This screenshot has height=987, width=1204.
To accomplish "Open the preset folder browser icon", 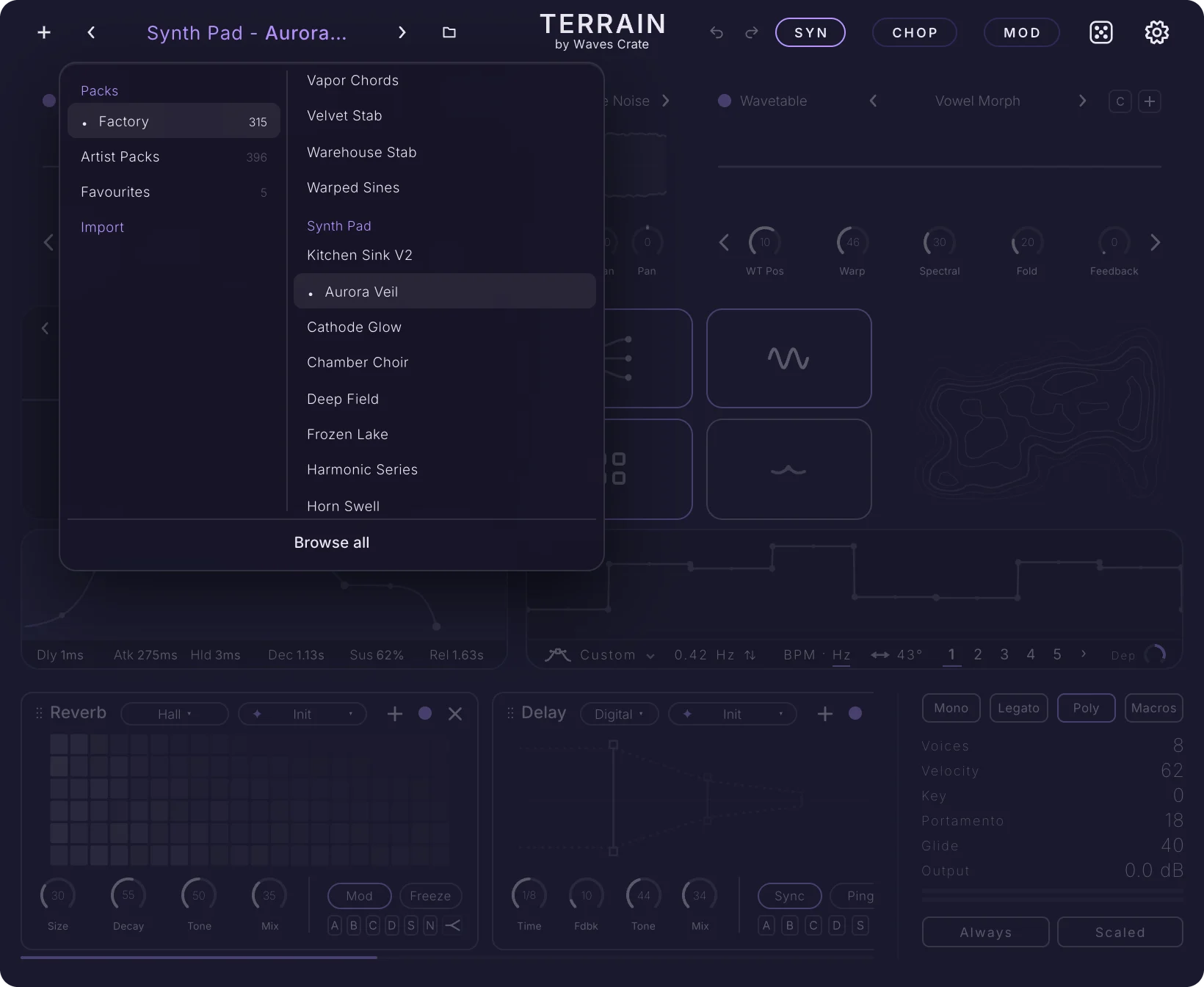I will pos(449,32).
